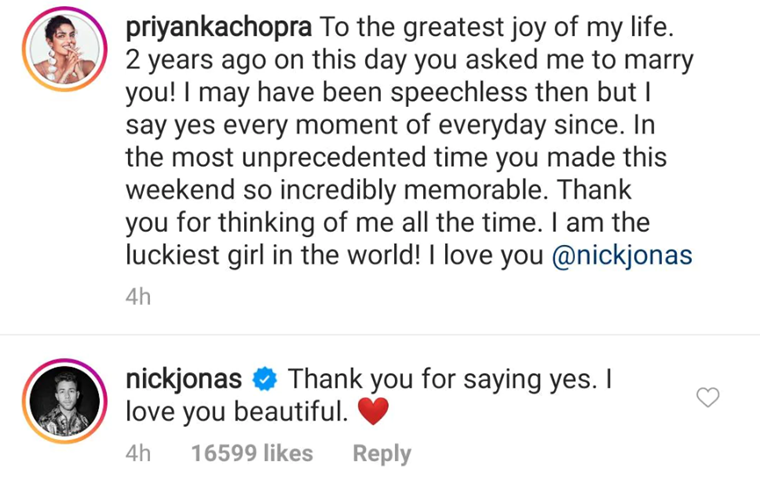Screen dimensions: 760x487
Task: View the 16599 likes list
Action: coord(252,453)
